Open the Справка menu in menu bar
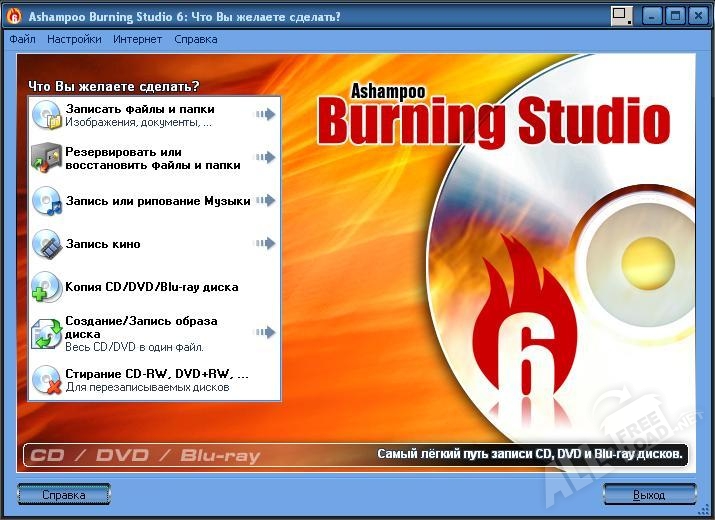 (195, 40)
